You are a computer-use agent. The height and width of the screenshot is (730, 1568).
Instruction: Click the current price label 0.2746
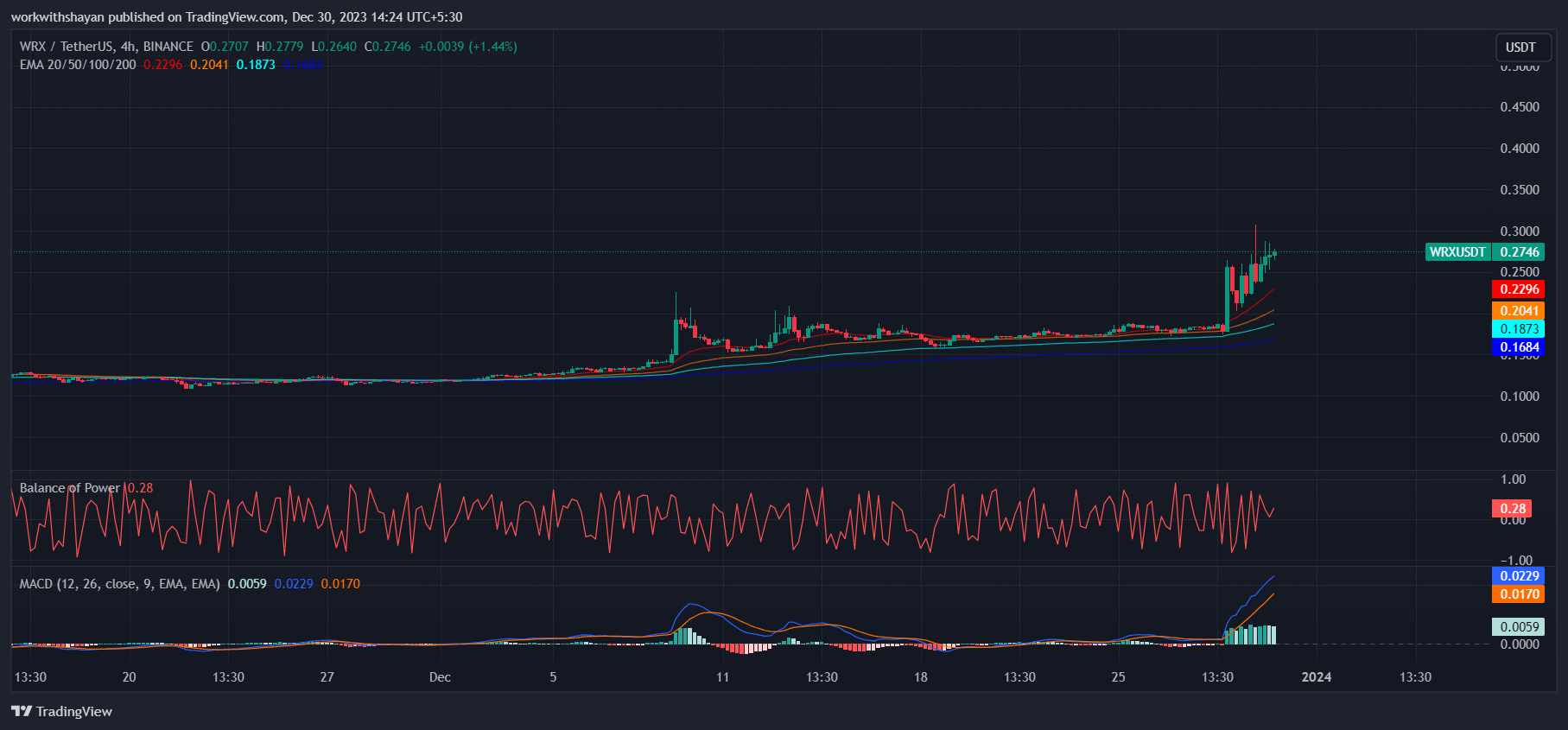1519,252
